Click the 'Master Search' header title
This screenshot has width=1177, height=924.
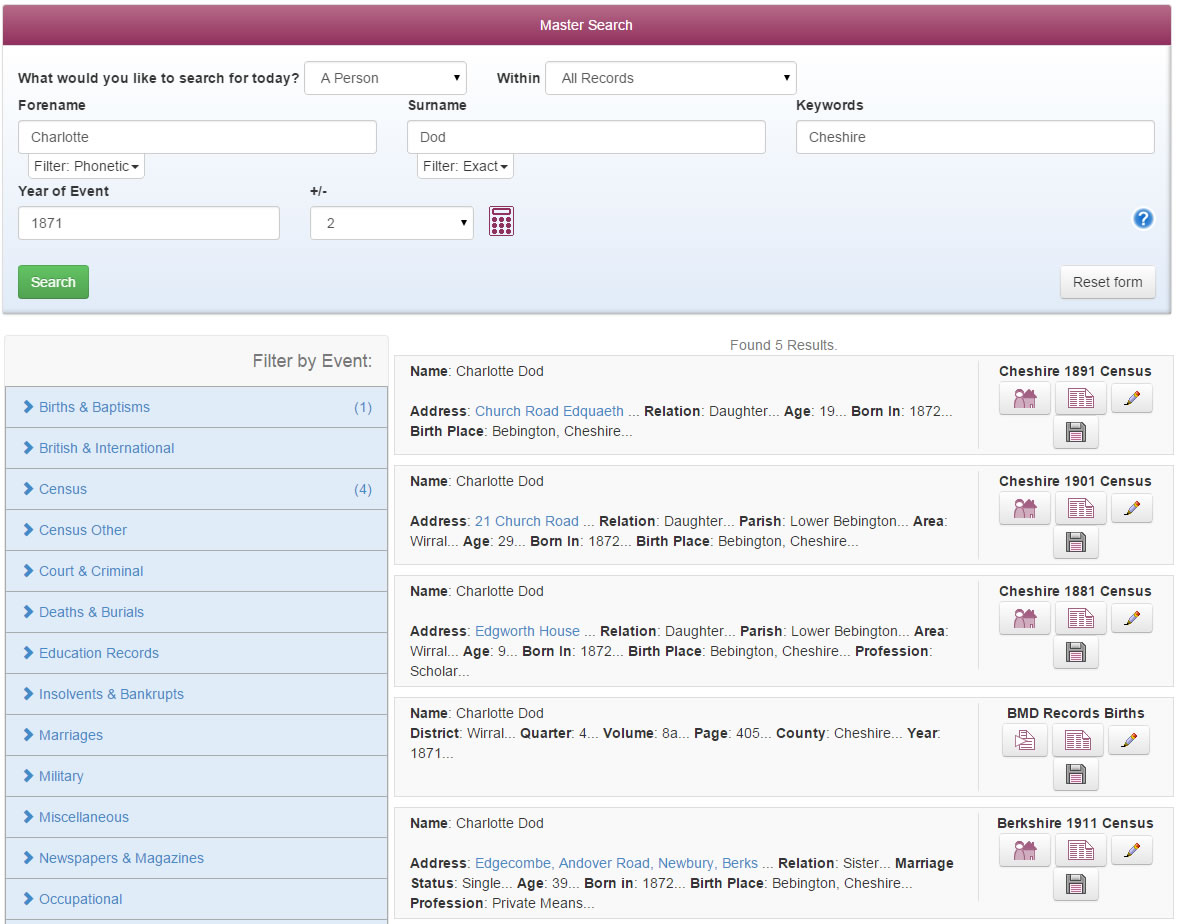click(x=586, y=26)
